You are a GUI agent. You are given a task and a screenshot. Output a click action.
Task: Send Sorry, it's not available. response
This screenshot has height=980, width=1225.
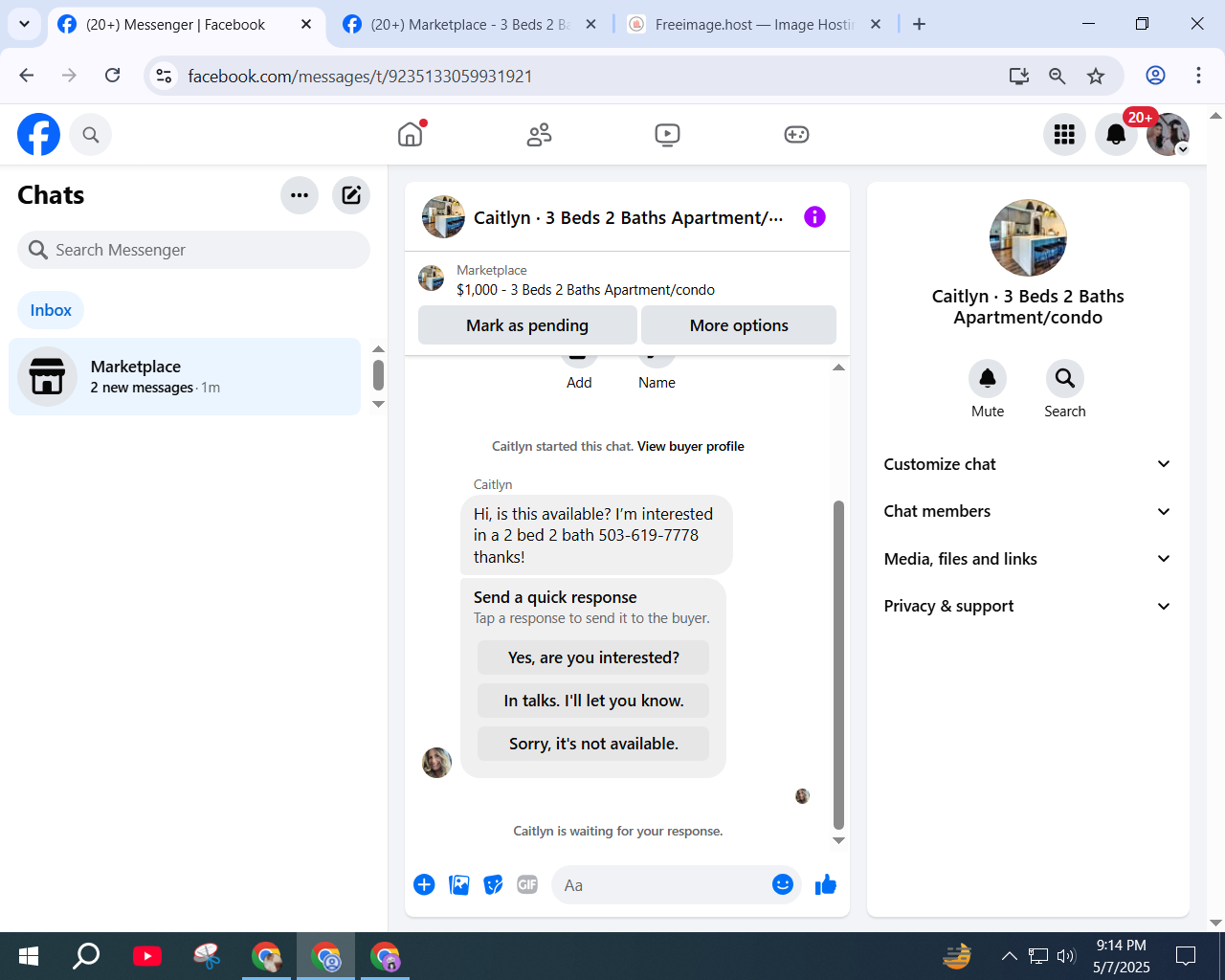(593, 744)
